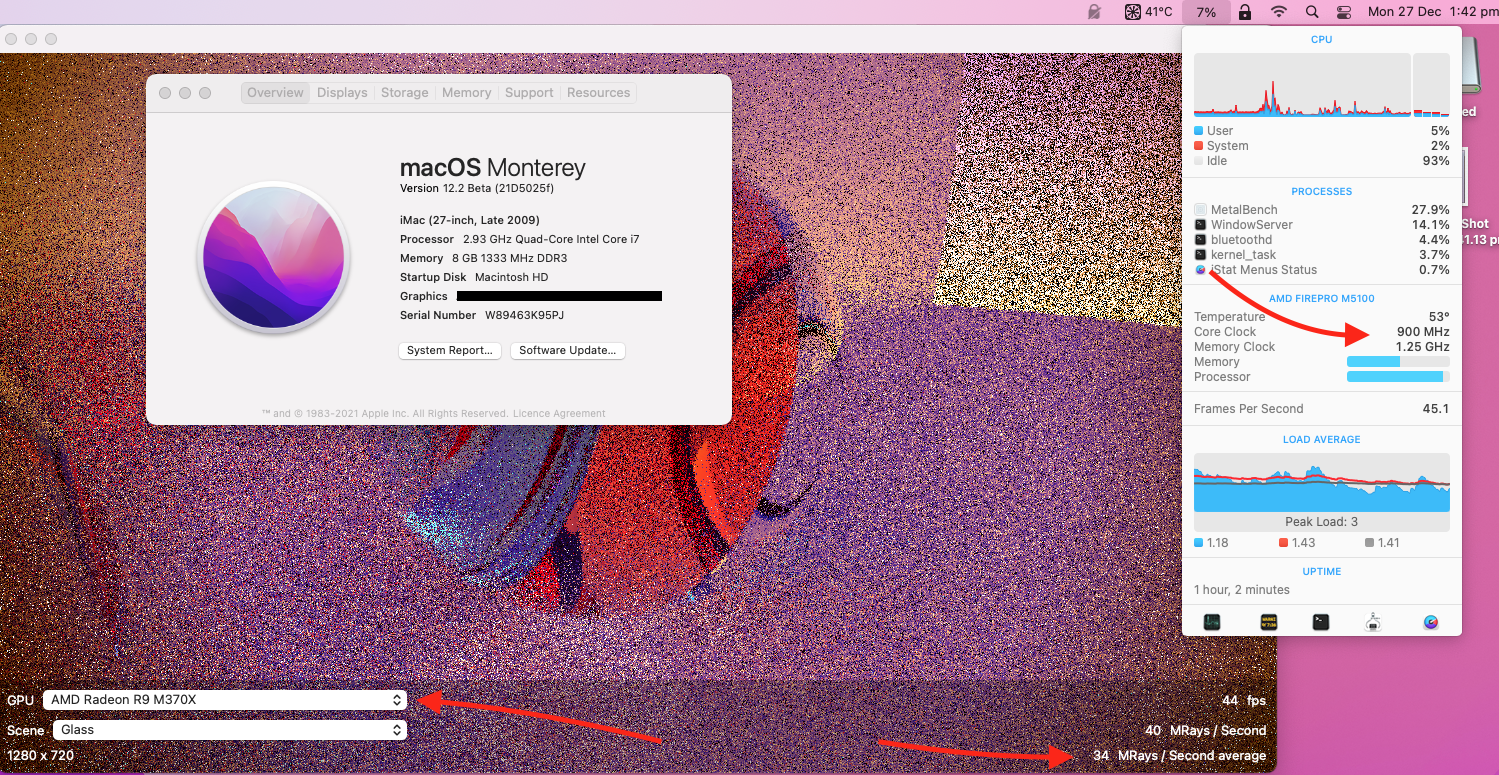Go to the Support tab
The height and width of the screenshot is (775, 1499).
(529, 93)
